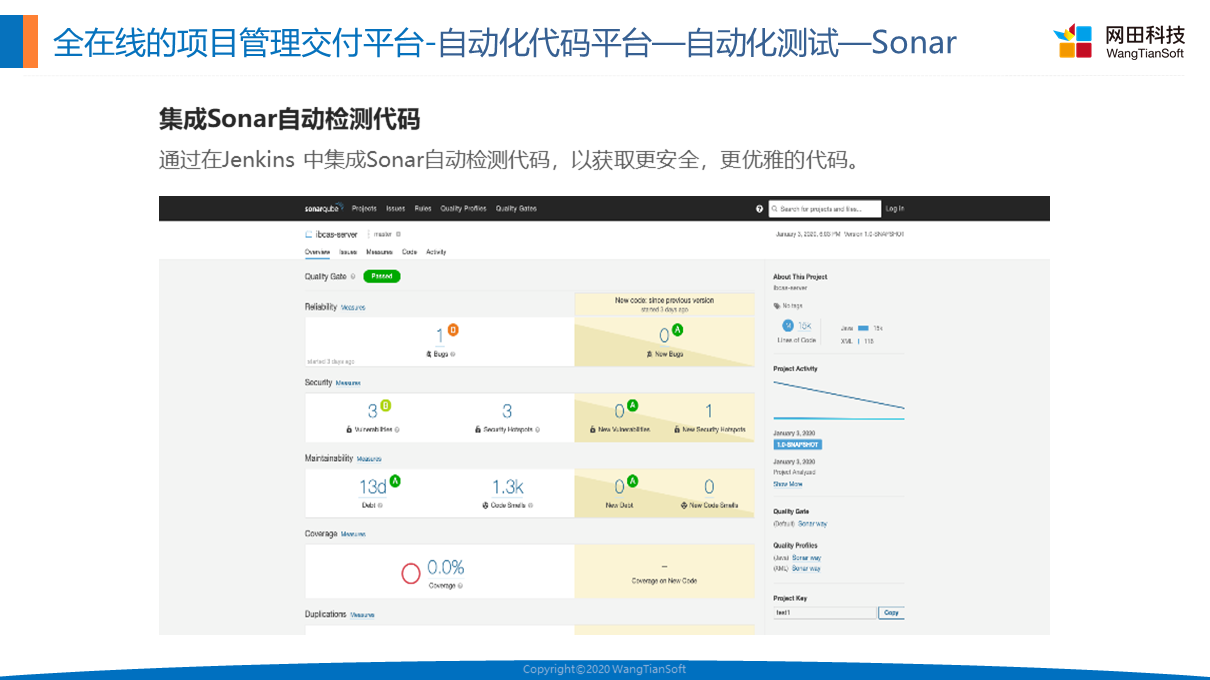
Task: Click the ibcas-server project name link
Action: pos(339,234)
